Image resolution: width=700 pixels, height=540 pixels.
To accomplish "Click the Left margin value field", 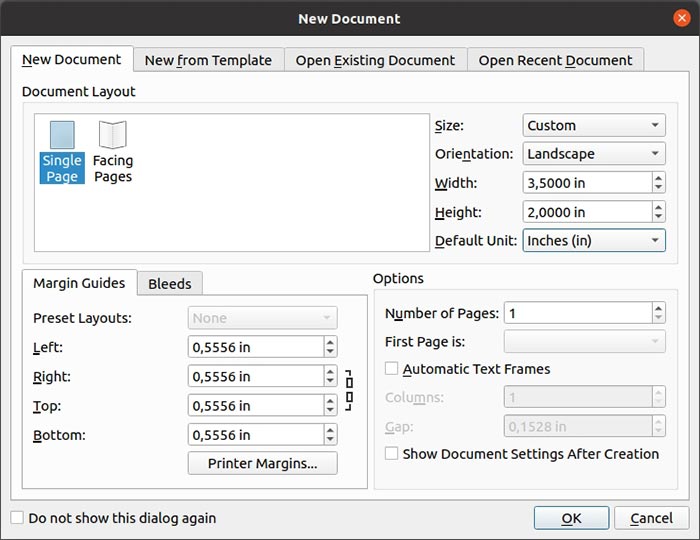I will click(256, 347).
